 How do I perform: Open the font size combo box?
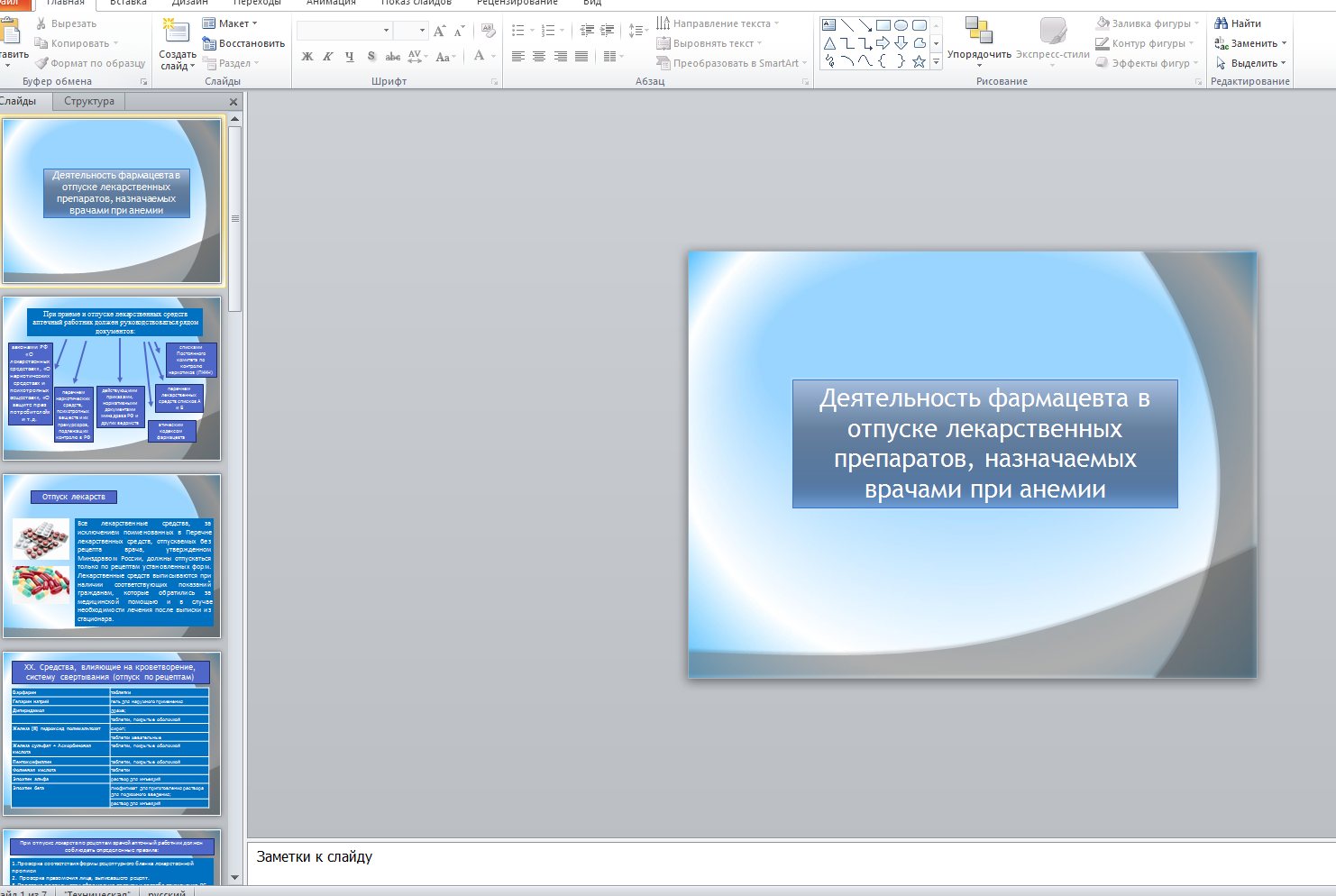tap(411, 31)
